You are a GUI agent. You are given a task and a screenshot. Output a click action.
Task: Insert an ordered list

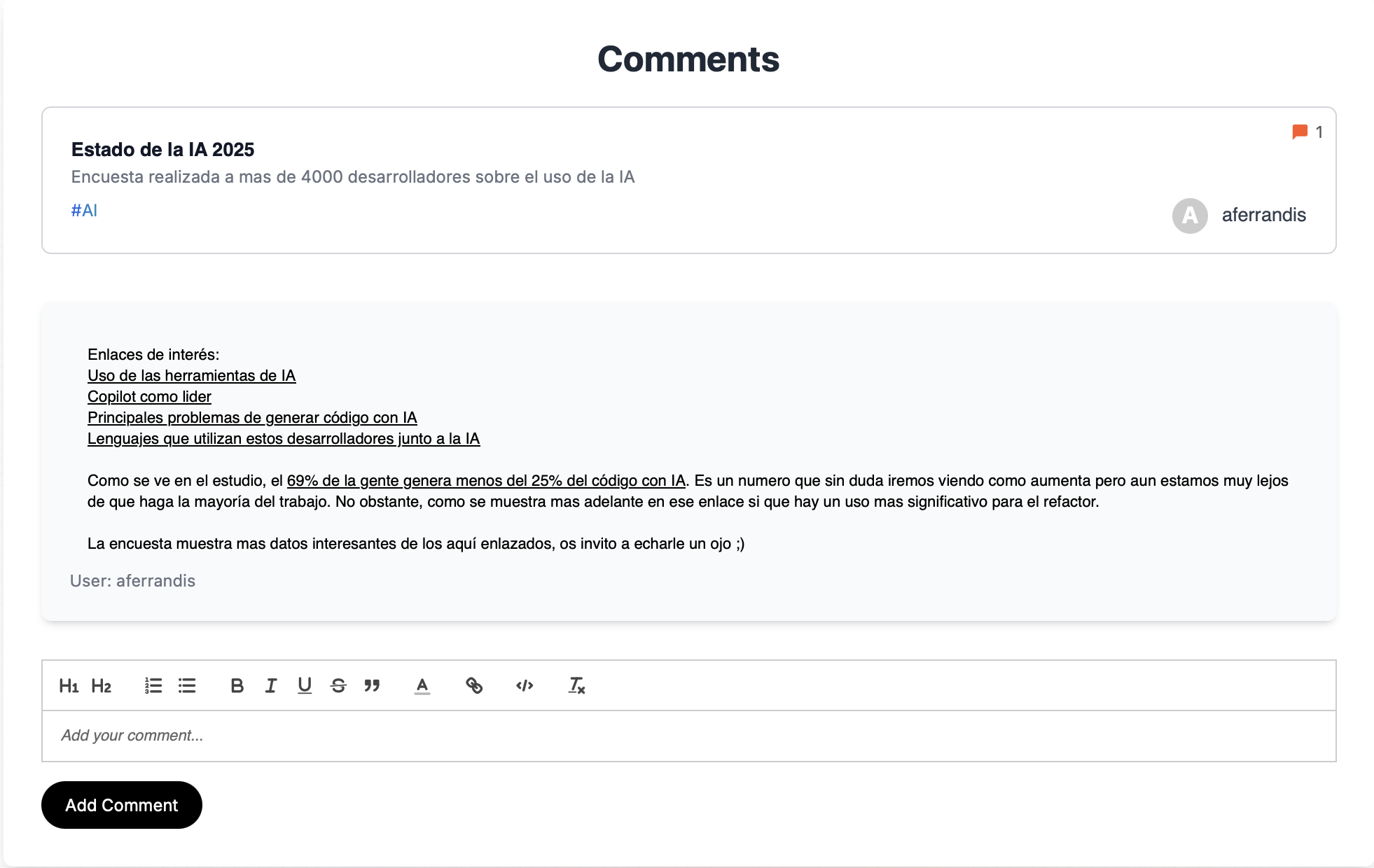click(153, 686)
